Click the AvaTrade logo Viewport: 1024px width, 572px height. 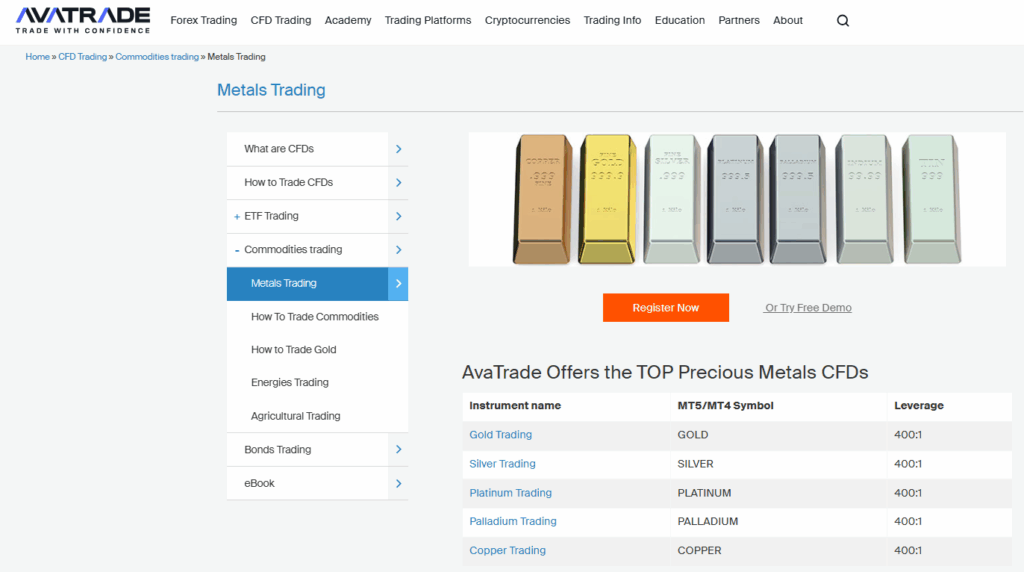point(83,20)
